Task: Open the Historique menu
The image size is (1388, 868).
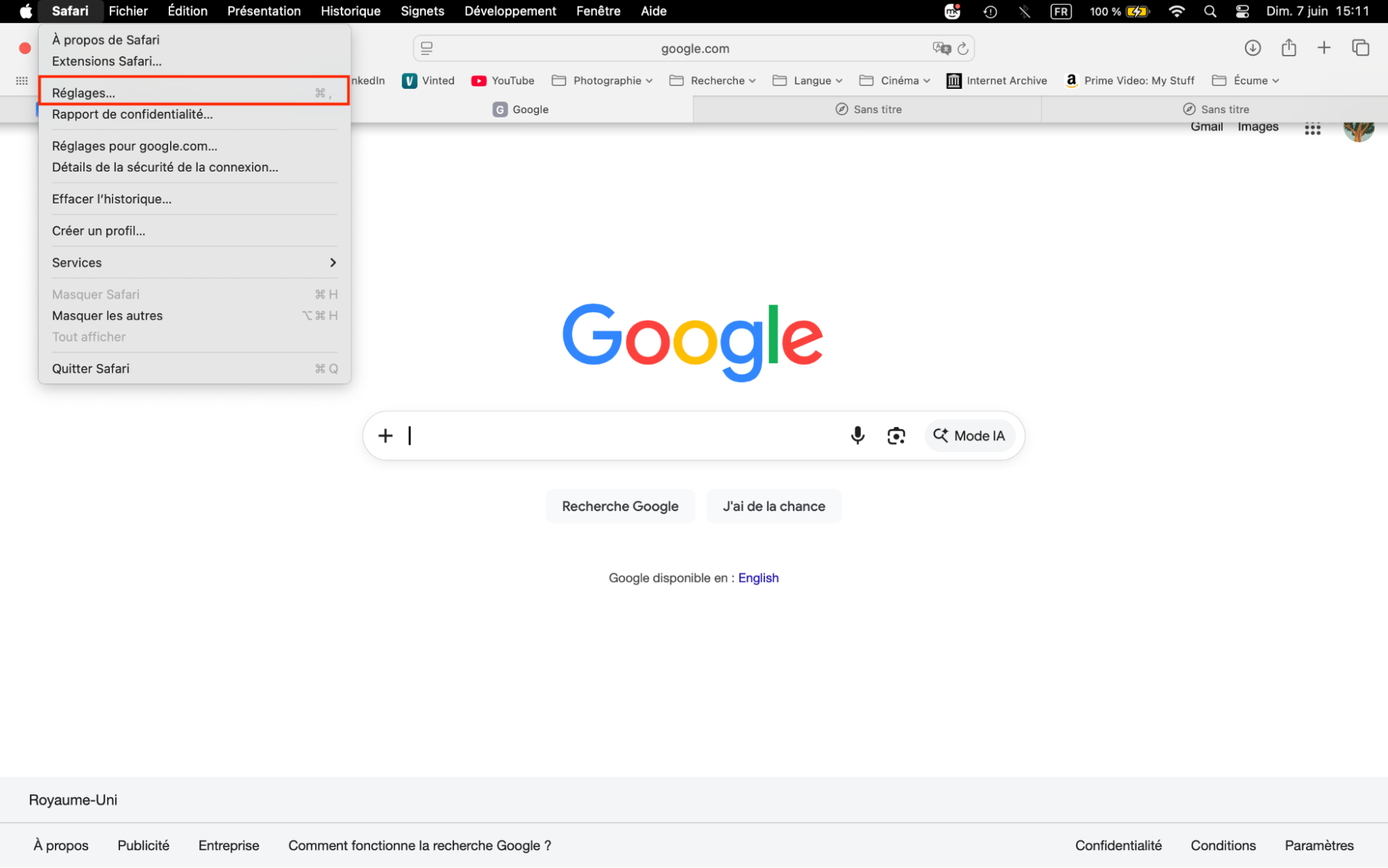Action: (350, 11)
